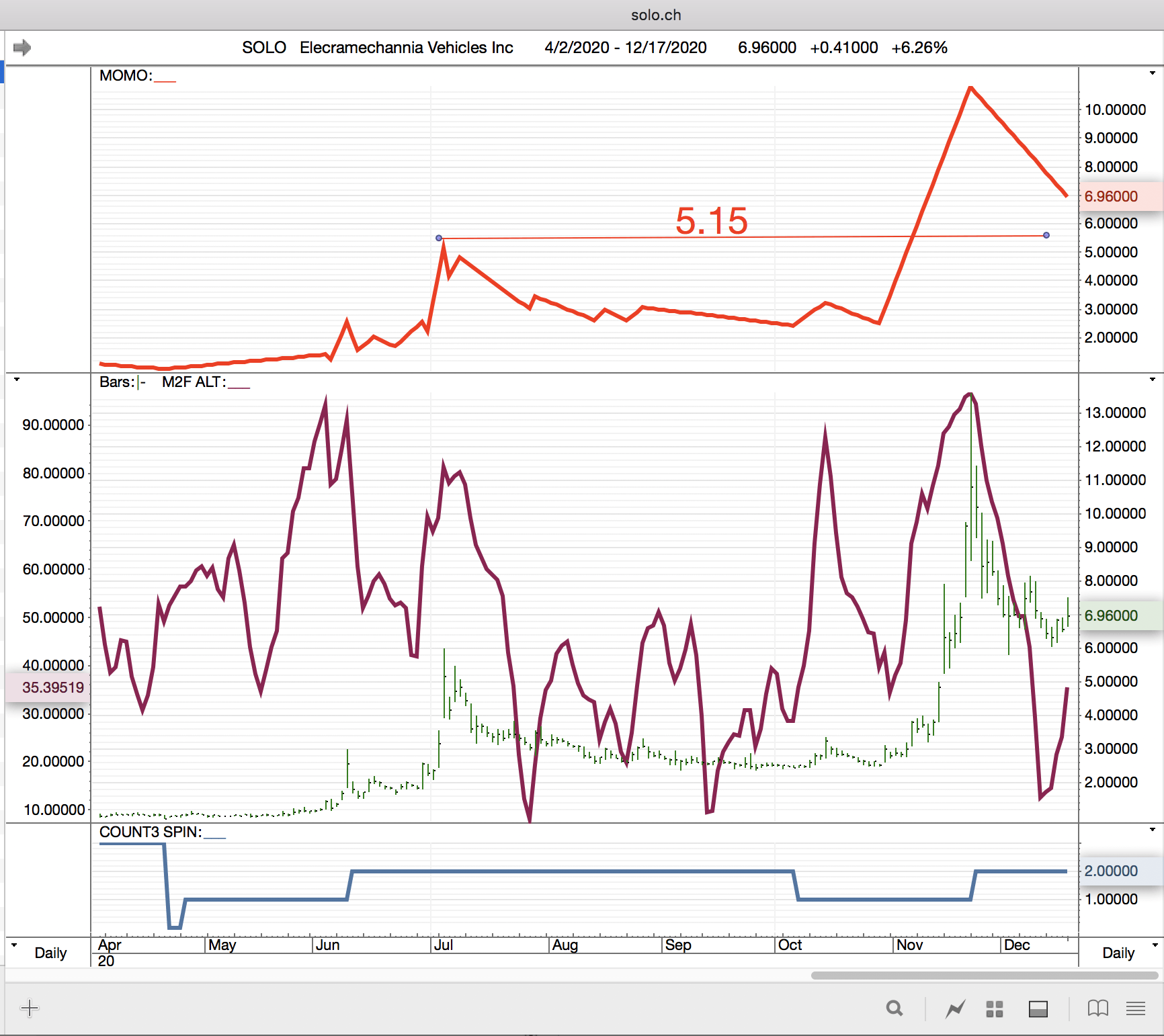Click the horizontal scrollbar thumb
Screen dimensions: 1164x1036
(985, 976)
